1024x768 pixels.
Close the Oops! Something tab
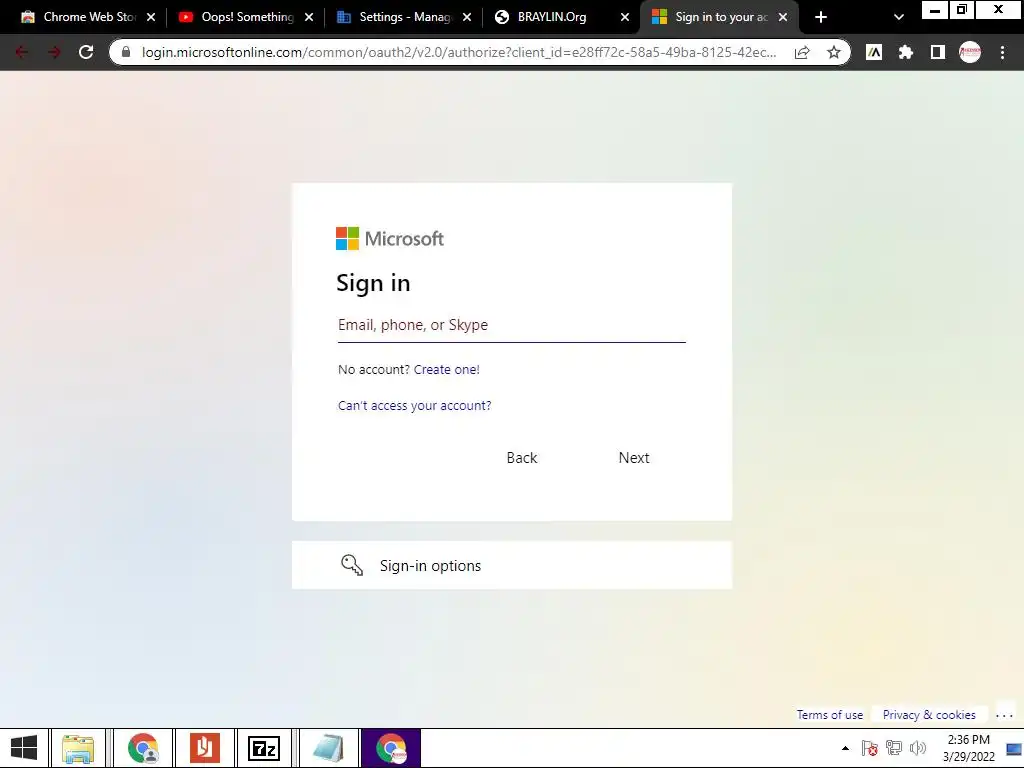point(309,17)
